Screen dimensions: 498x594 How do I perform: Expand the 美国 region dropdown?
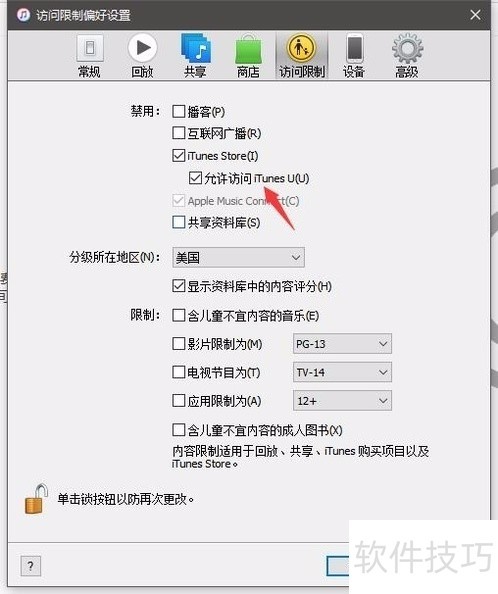coord(238,258)
